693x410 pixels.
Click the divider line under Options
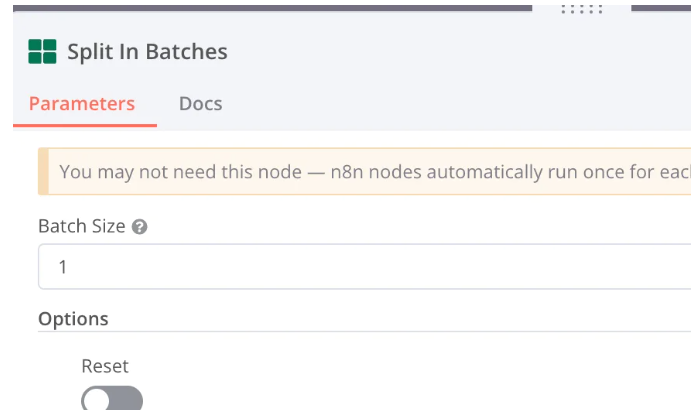365,331
